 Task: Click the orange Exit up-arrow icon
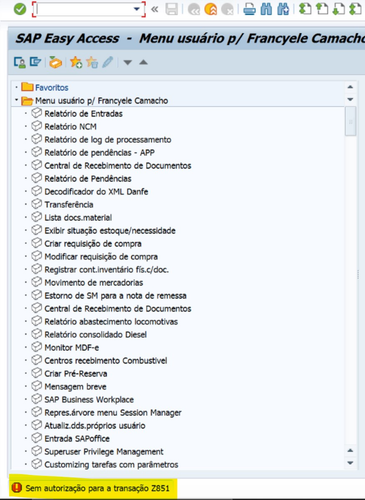[210, 9]
